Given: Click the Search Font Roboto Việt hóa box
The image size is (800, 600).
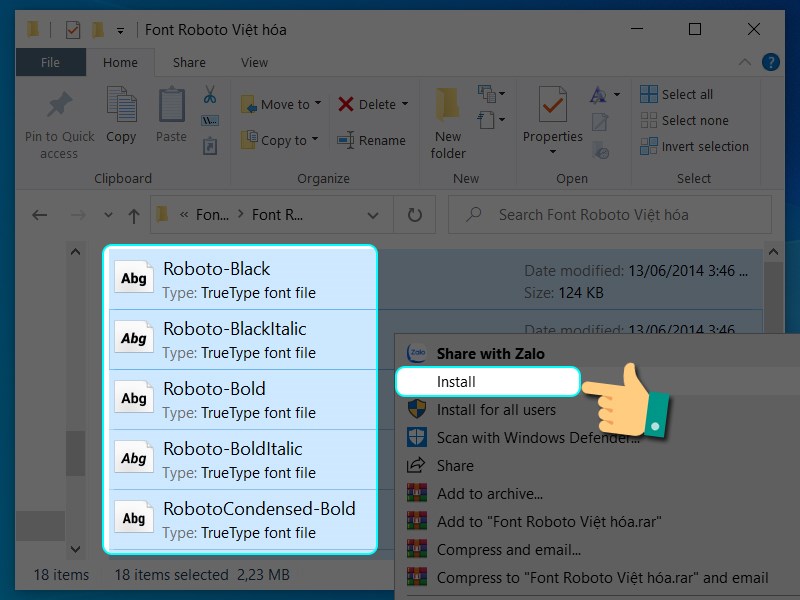Looking at the screenshot, I should (610, 215).
